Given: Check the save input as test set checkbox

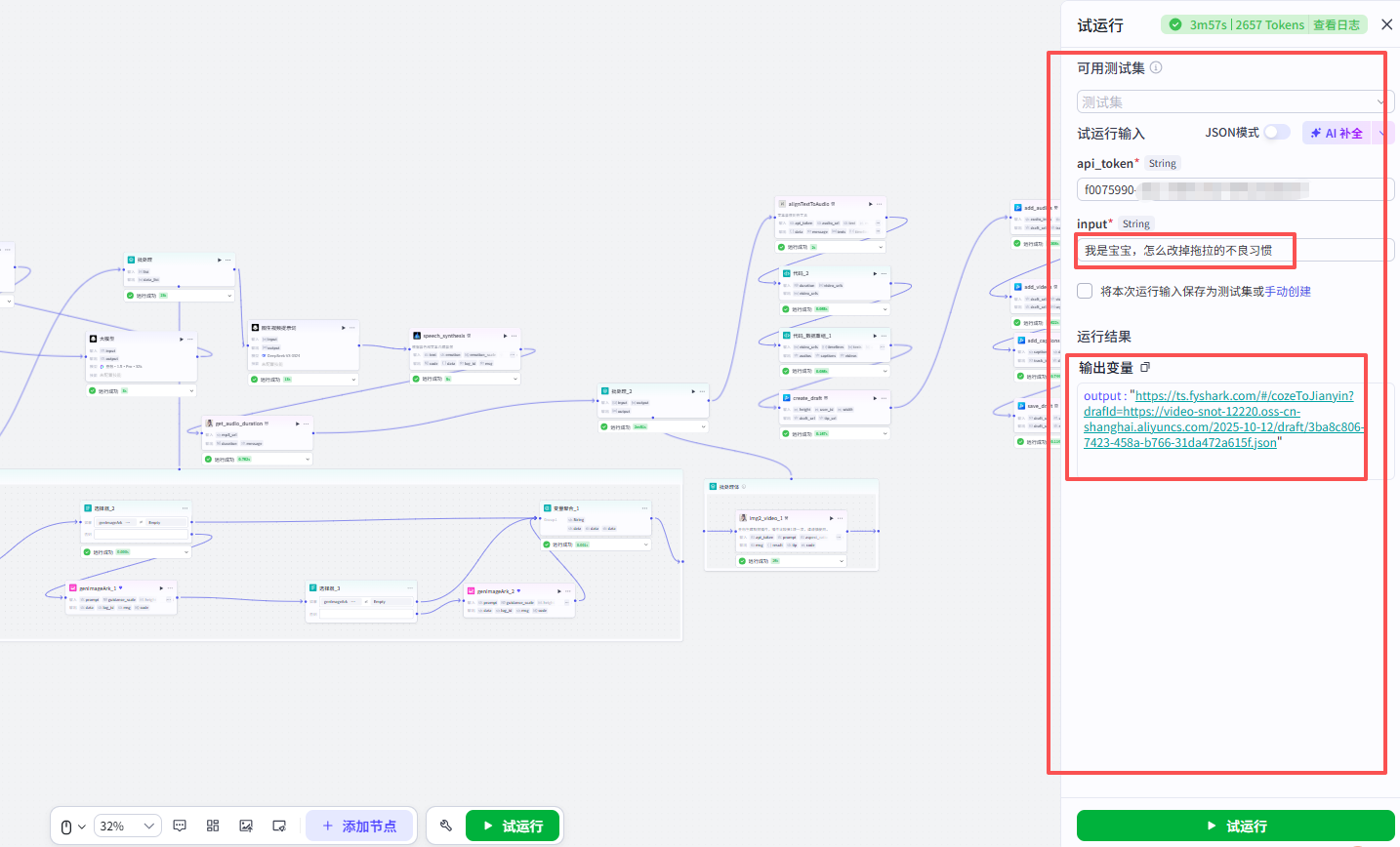Looking at the screenshot, I should [x=1085, y=291].
